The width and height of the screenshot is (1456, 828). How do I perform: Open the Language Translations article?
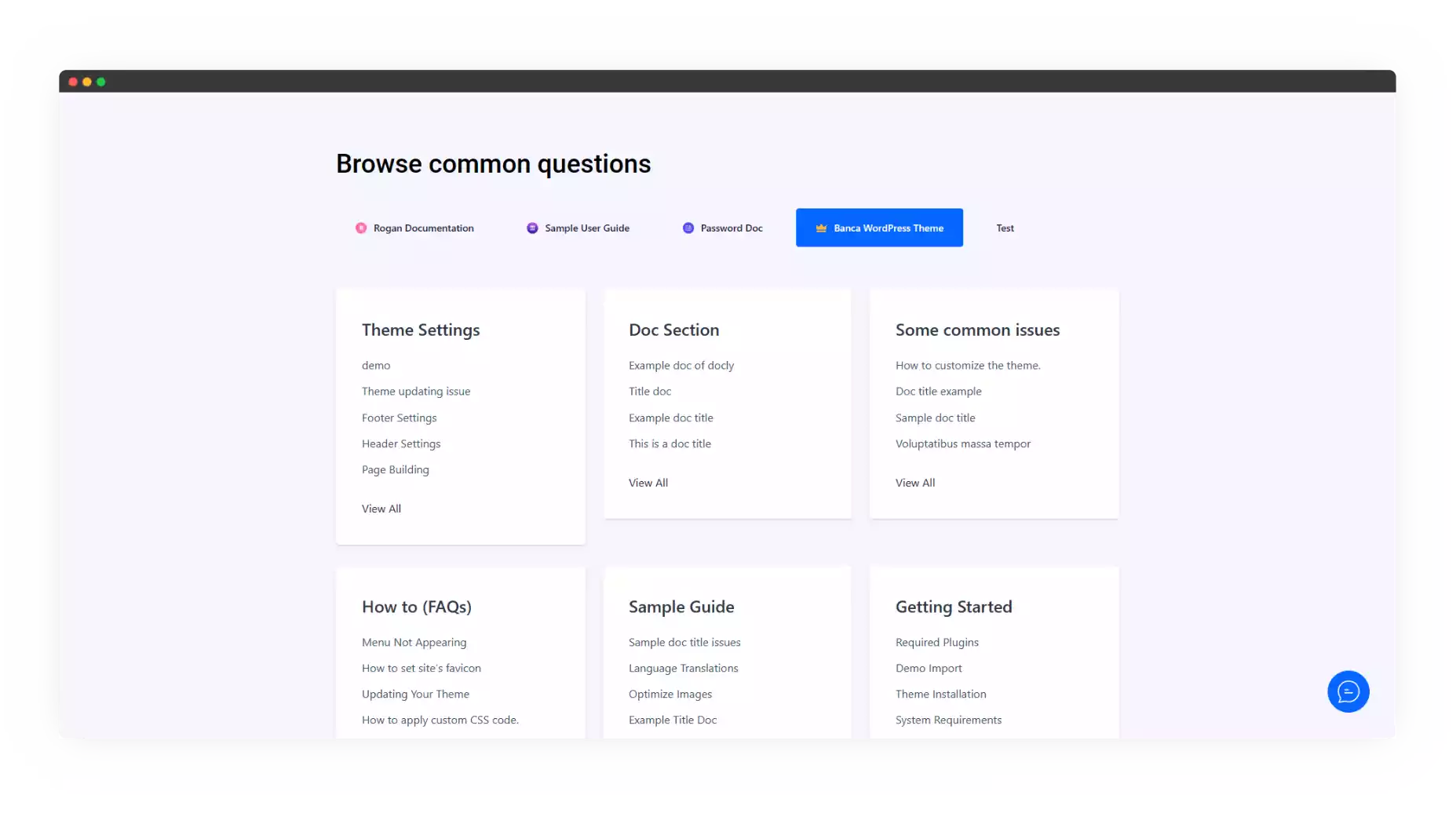[683, 668]
